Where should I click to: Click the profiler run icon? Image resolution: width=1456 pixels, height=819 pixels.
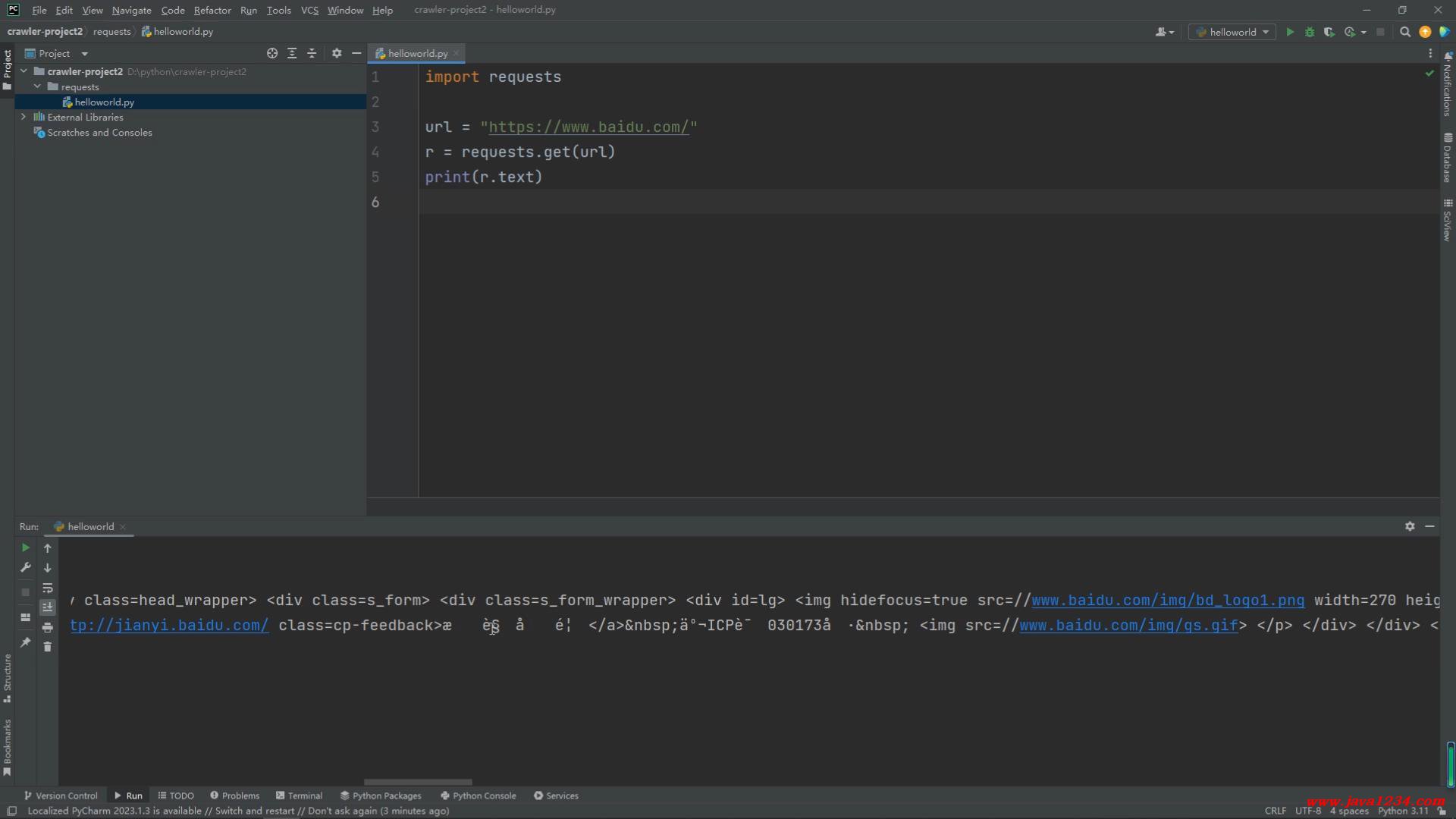click(x=1349, y=32)
